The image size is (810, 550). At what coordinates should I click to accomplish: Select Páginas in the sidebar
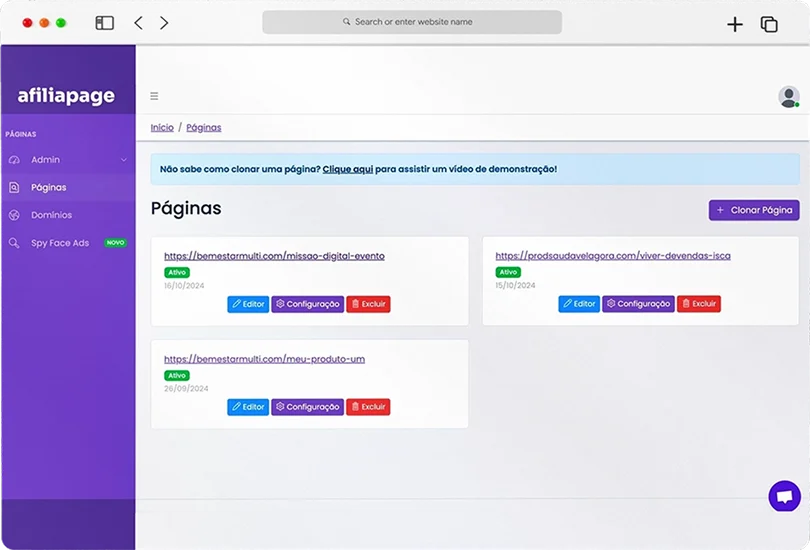[x=48, y=187]
